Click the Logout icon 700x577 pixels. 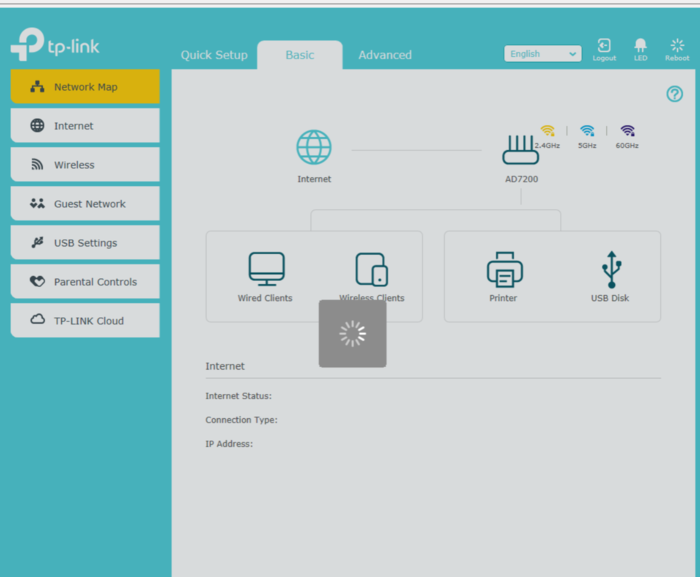[604, 46]
